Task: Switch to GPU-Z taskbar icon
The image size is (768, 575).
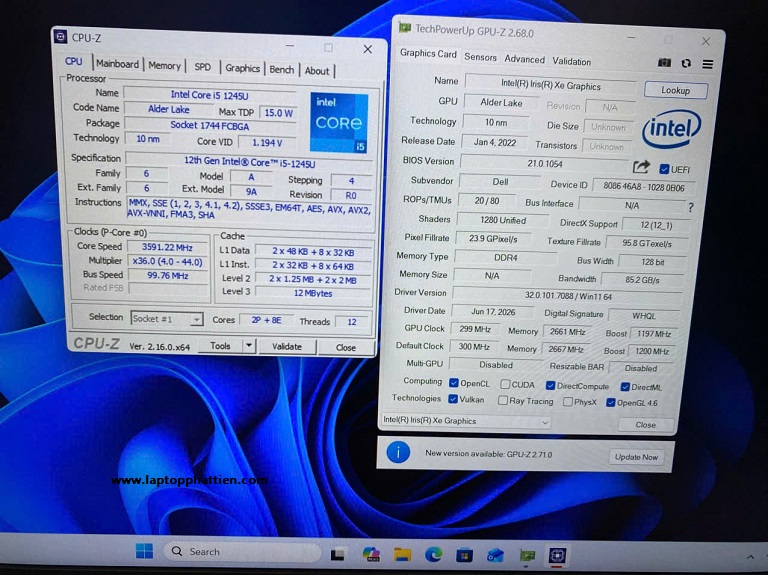Action: (x=527, y=555)
